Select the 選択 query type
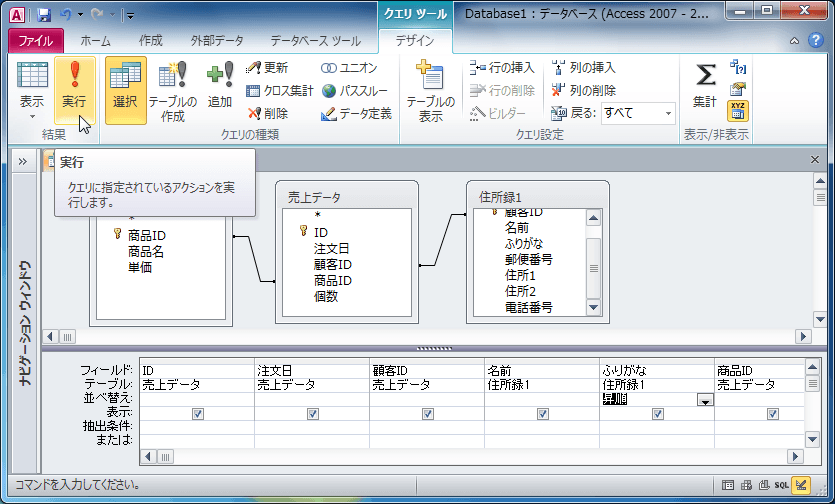 point(126,90)
